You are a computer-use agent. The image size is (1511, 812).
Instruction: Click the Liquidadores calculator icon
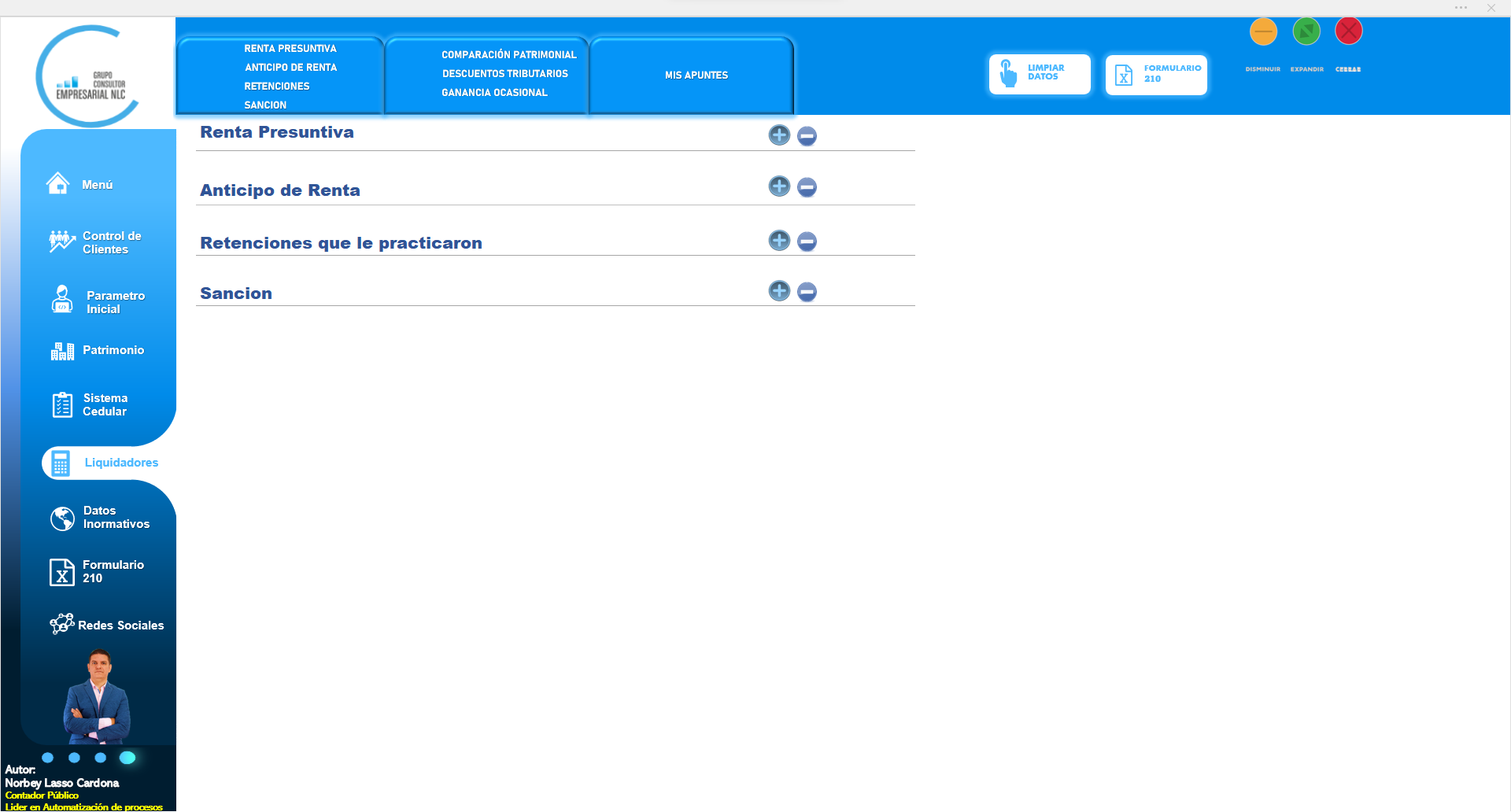pos(61,463)
